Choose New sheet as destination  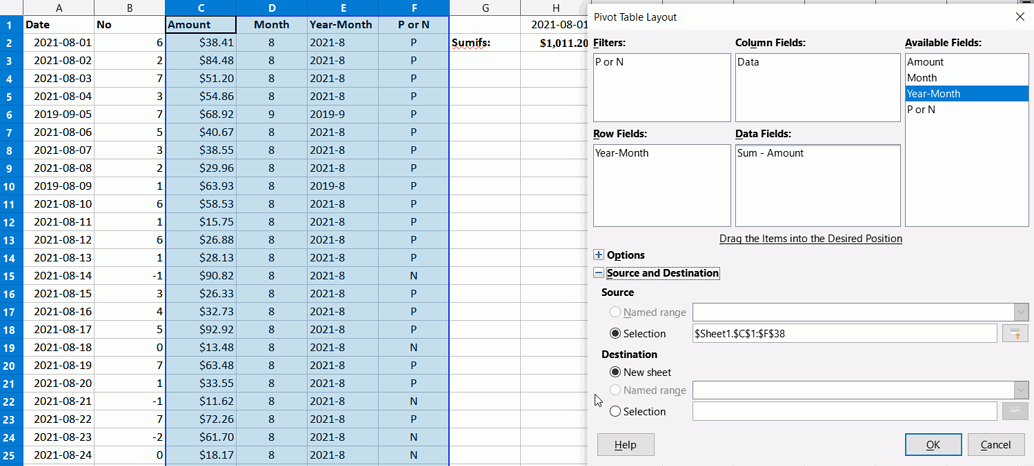[615, 372]
